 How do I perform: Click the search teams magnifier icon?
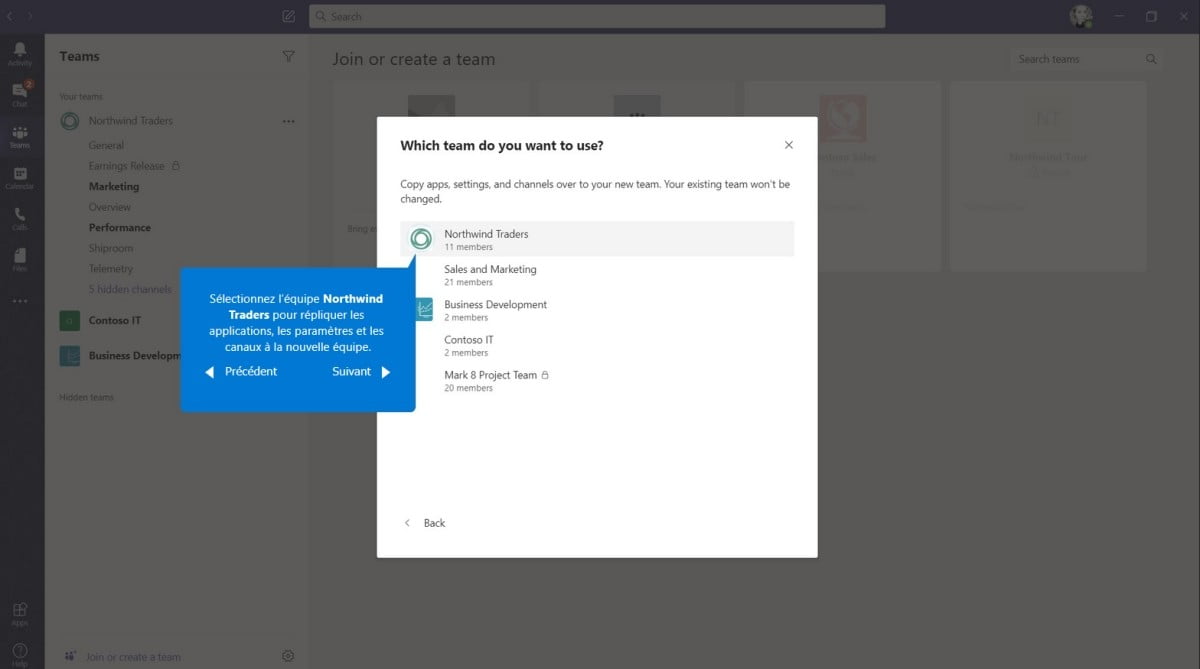(1151, 59)
